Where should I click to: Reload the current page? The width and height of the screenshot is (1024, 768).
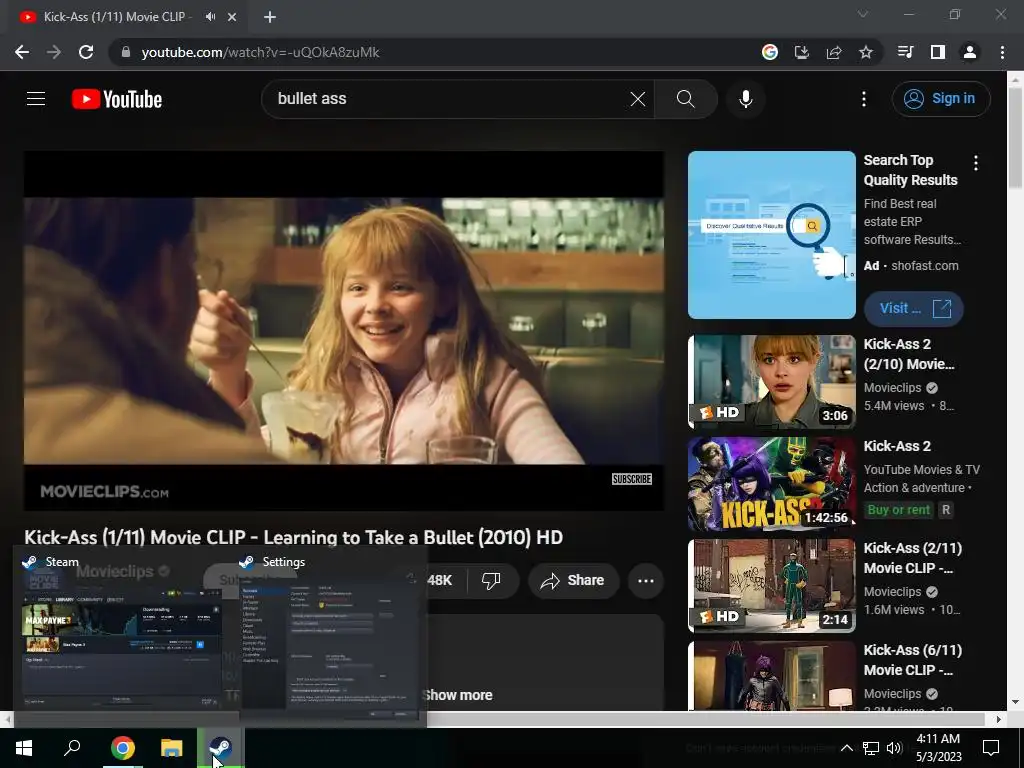(86, 52)
